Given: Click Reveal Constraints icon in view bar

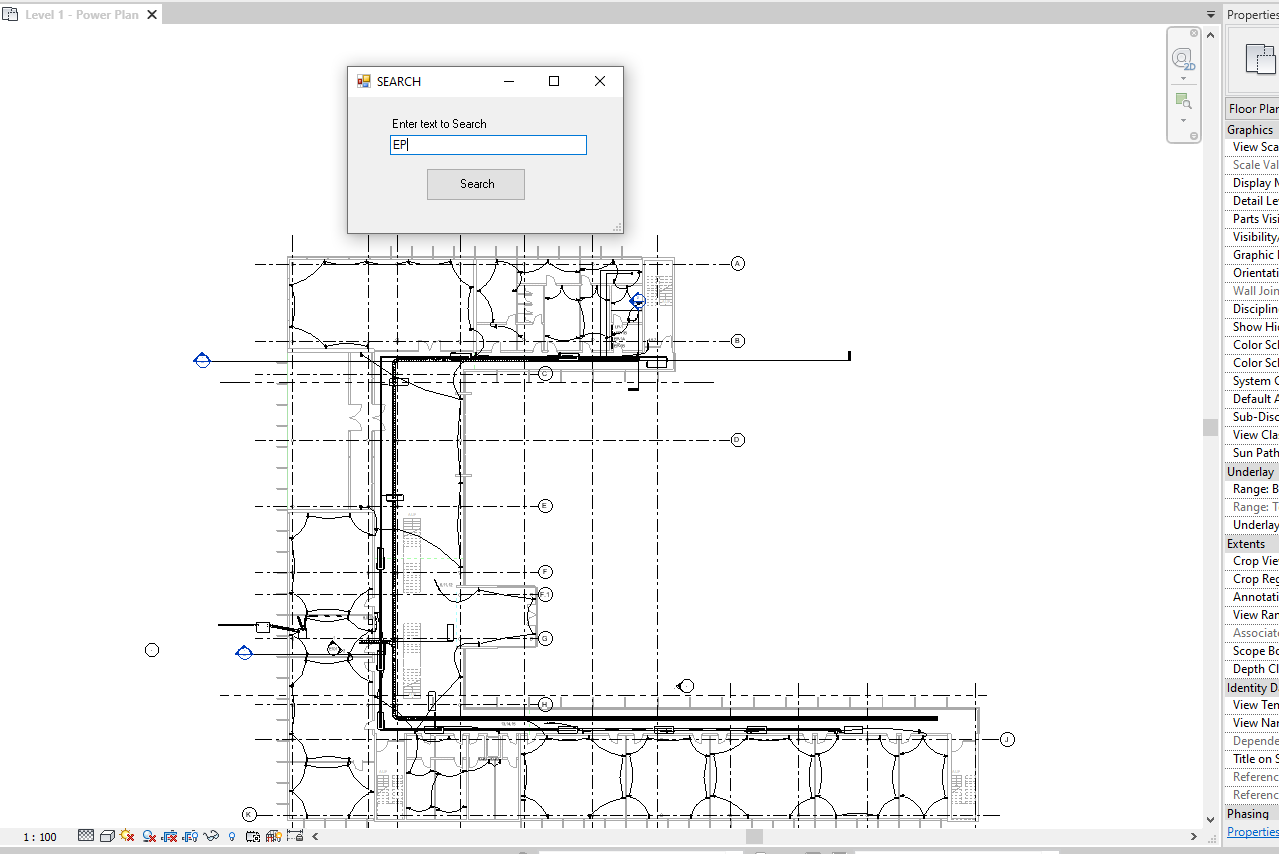Looking at the screenshot, I should click(x=295, y=836).
